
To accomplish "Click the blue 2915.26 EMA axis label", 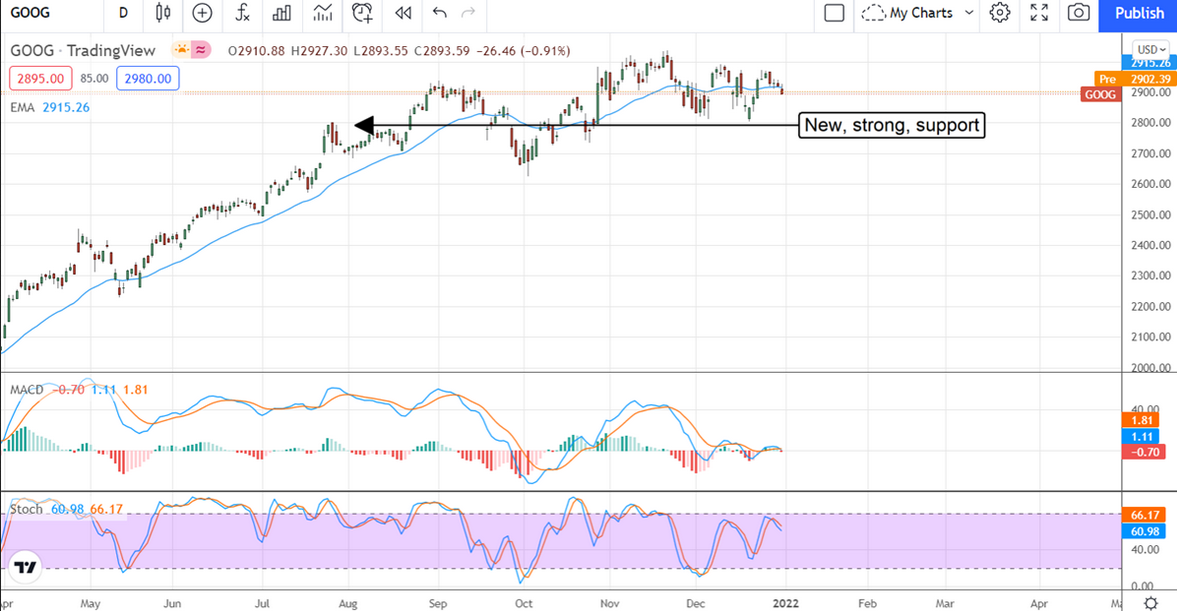I will click(1148, 63).
